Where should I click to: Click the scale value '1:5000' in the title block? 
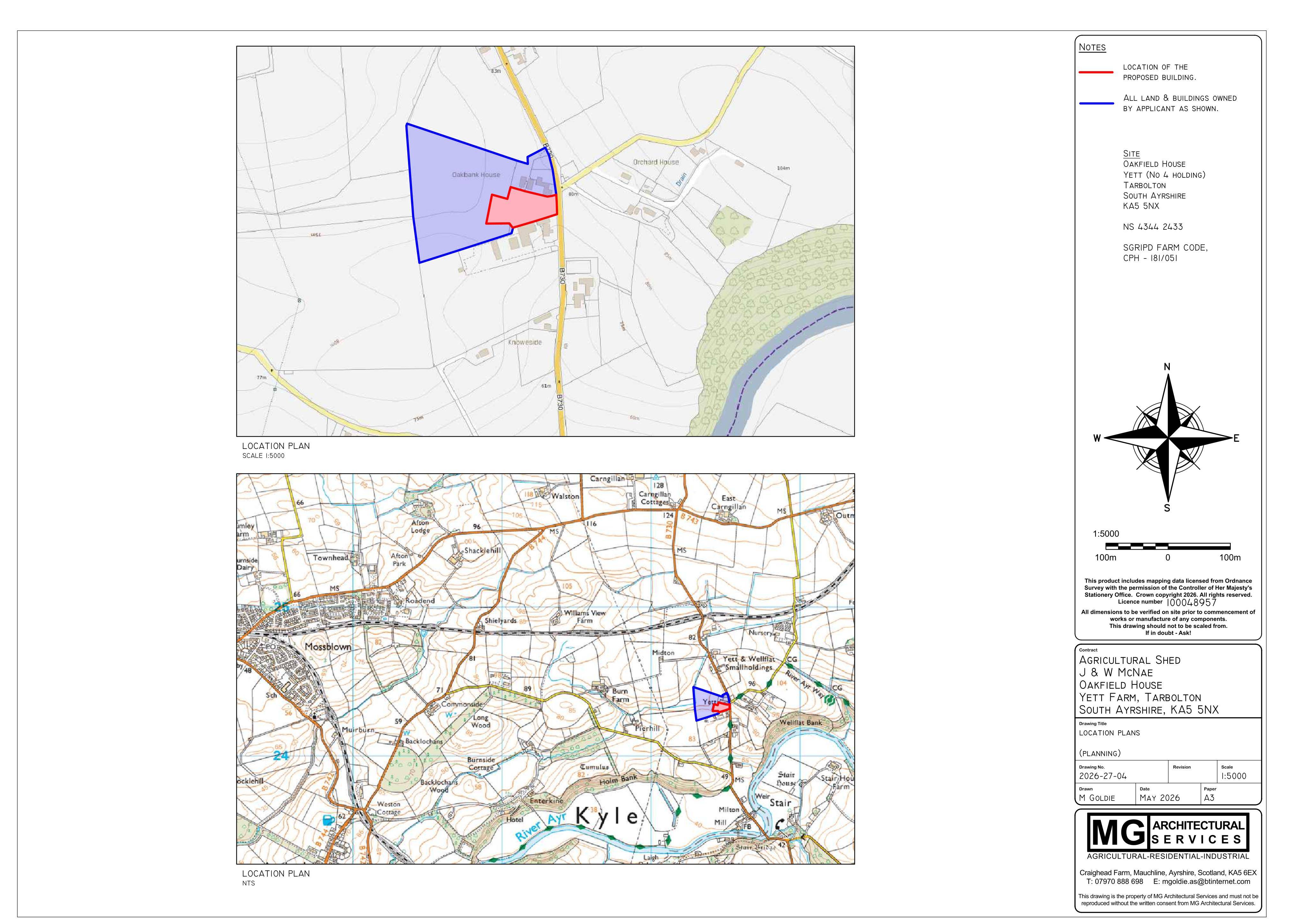(x=1234, y=777)
